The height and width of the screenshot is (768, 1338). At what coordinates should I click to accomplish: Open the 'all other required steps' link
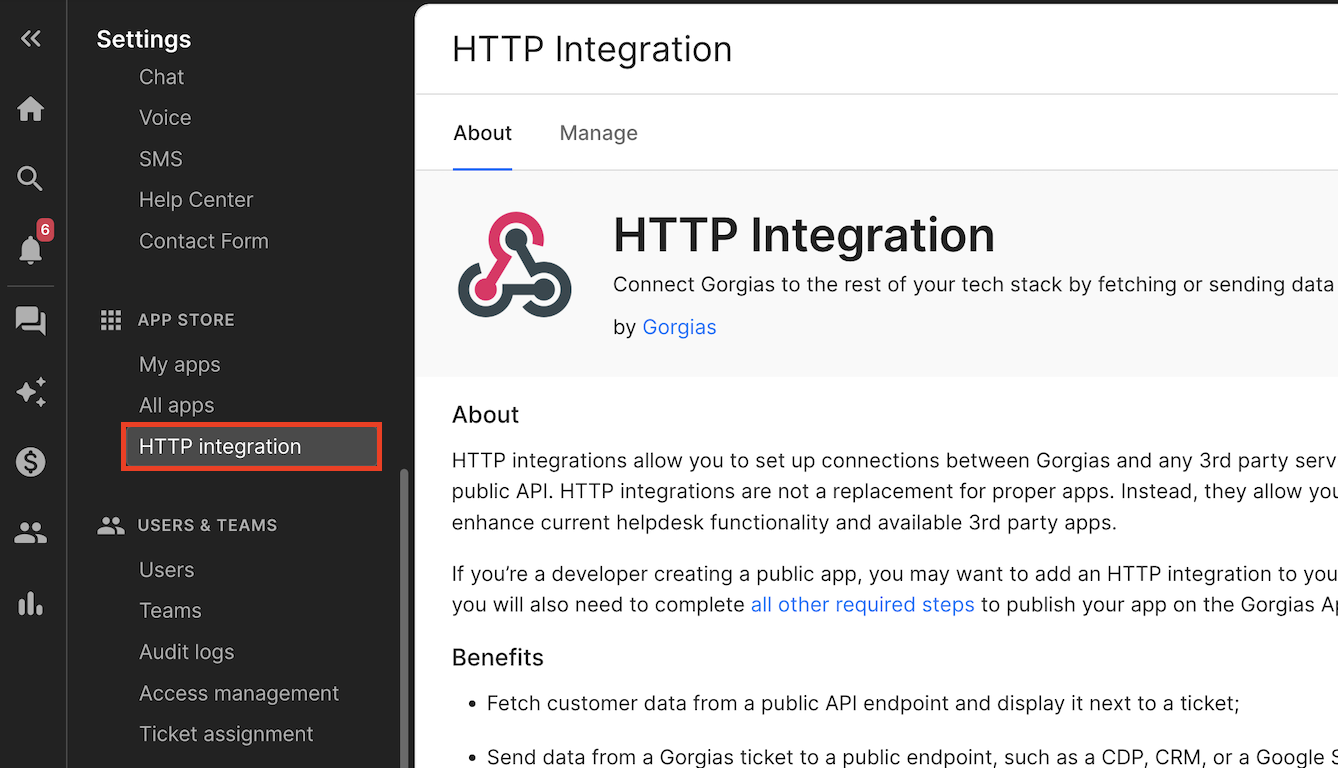[863, 605]
